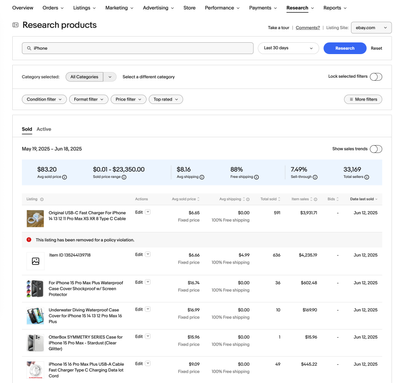Open the Orders menu
This screenshot has width=400, height=383.
[x=53, y=8]
